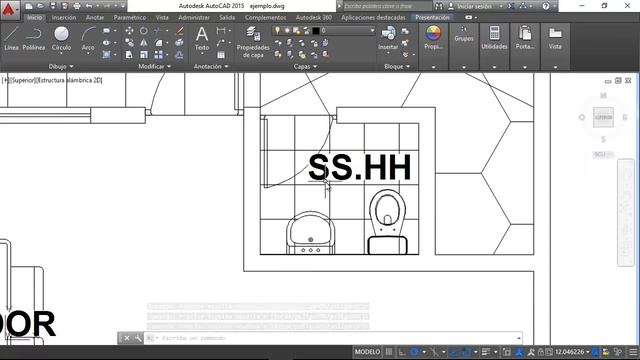Click the Move (Desplazar) tool icon
Viewport: 640px width, 360px height.
[x=129, y=31]
